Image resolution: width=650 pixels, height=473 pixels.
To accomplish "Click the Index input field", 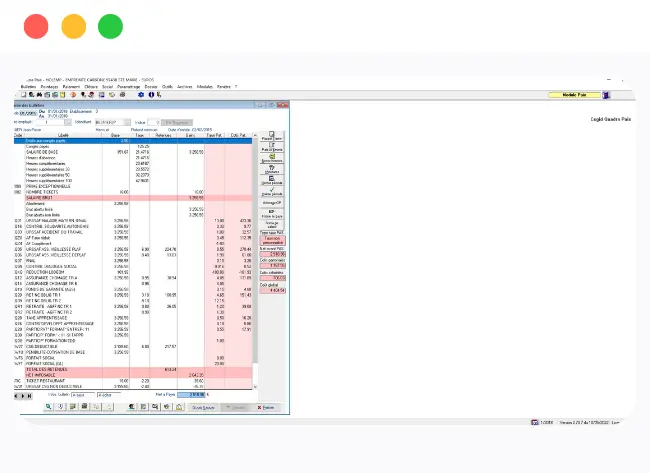I will pyautogui.click(x=153, y=122).
